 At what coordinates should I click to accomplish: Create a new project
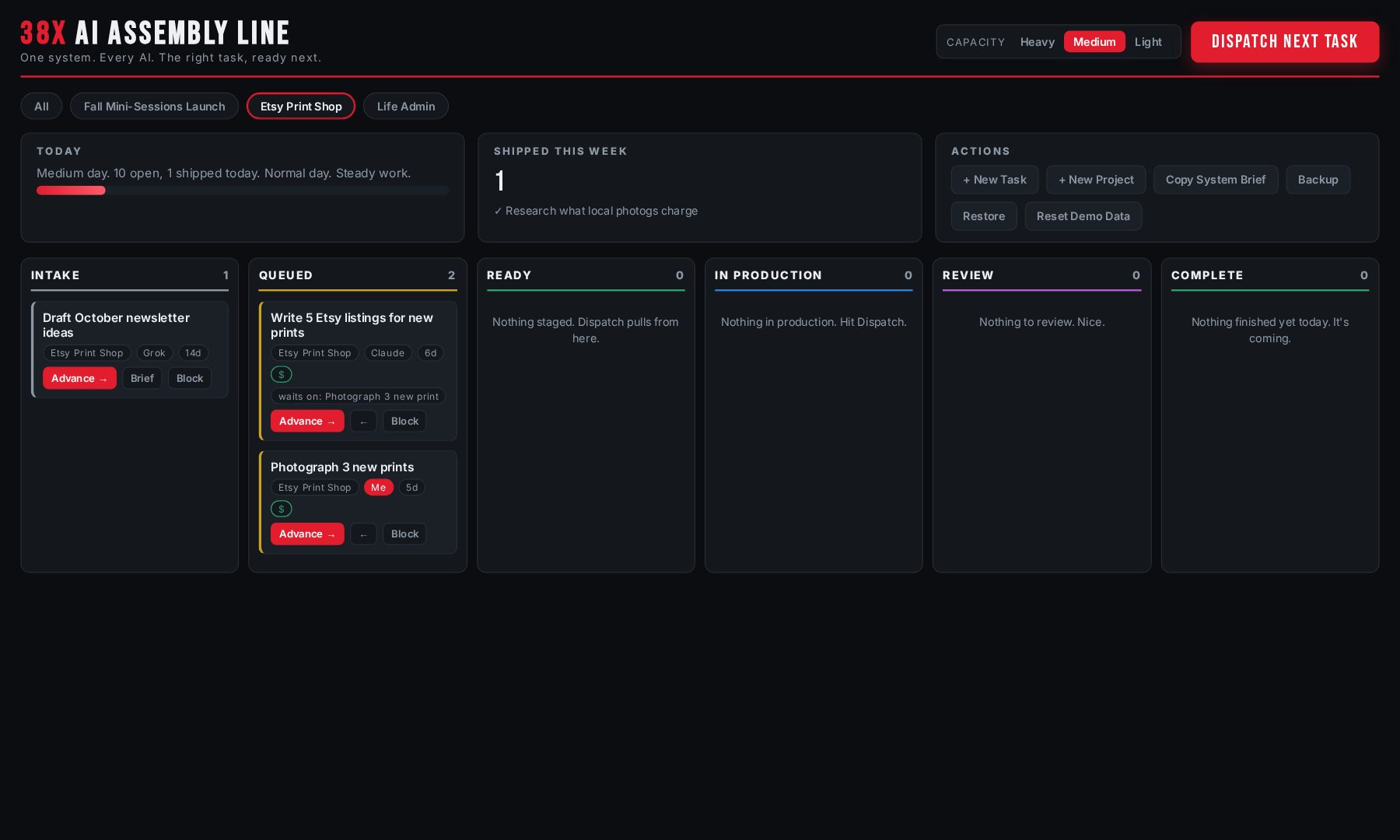(1096, 180)
